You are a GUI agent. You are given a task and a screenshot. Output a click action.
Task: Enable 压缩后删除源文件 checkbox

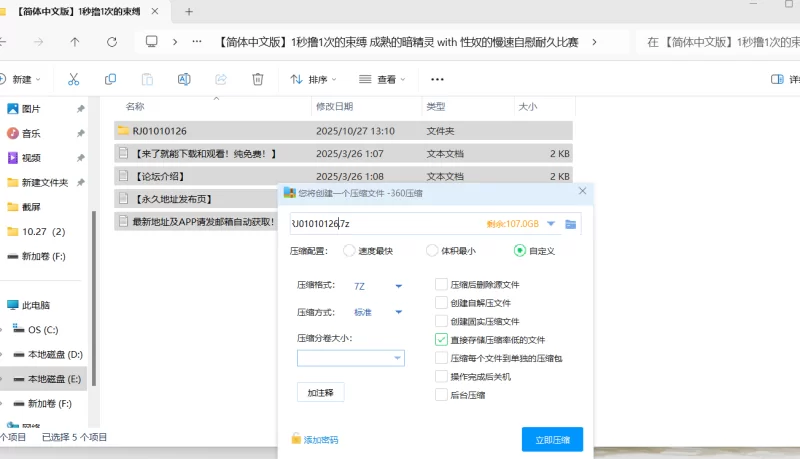[441, 285]
